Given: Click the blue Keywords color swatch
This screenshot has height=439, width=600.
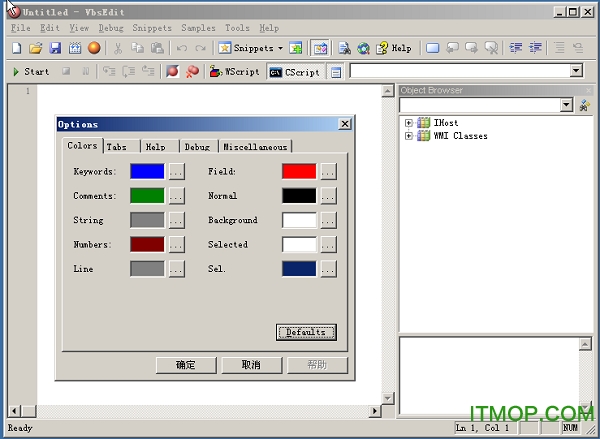Looking at the screenshot, I should [147, 171].
